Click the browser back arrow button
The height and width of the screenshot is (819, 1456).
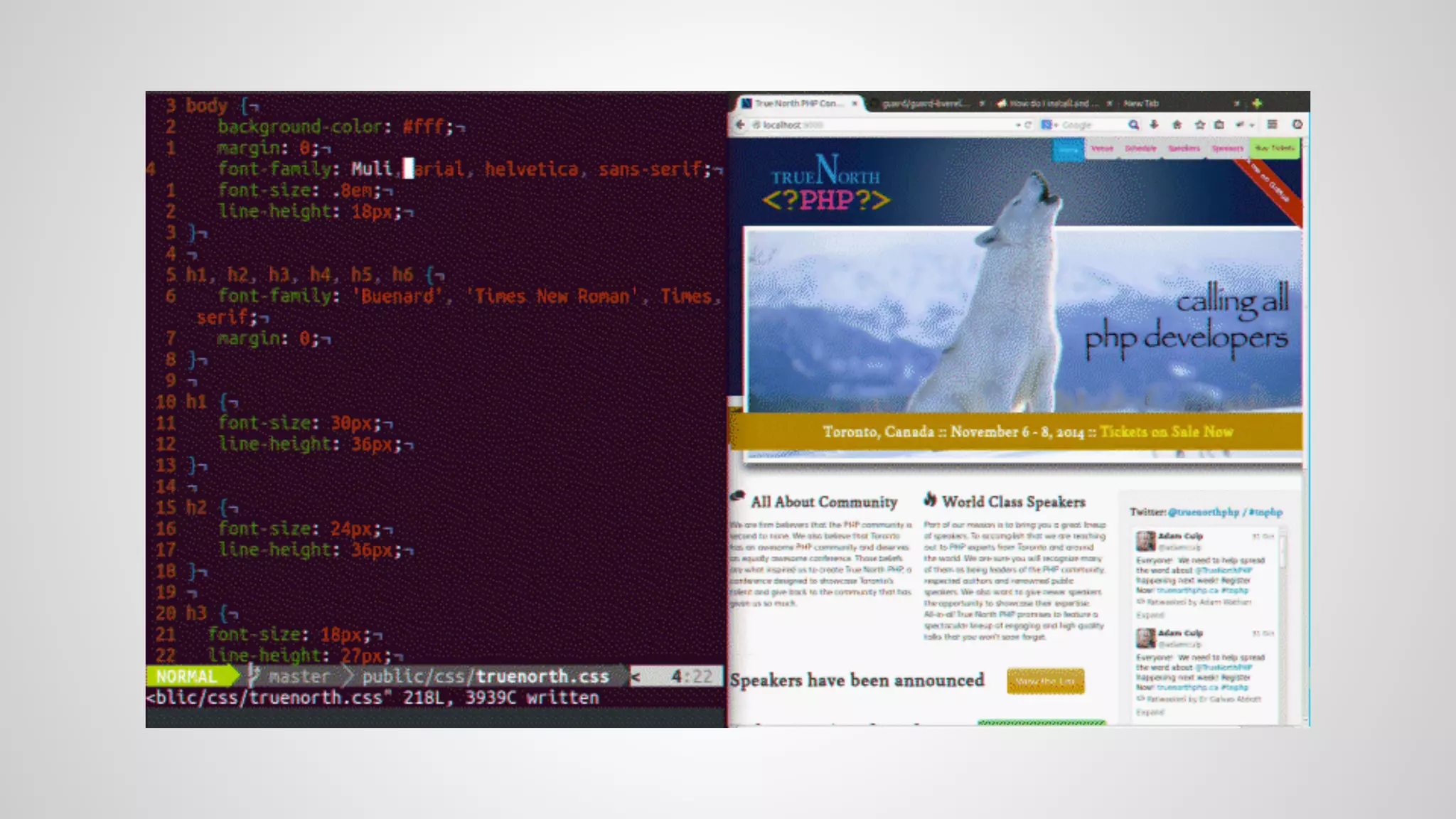coord(740,124)
